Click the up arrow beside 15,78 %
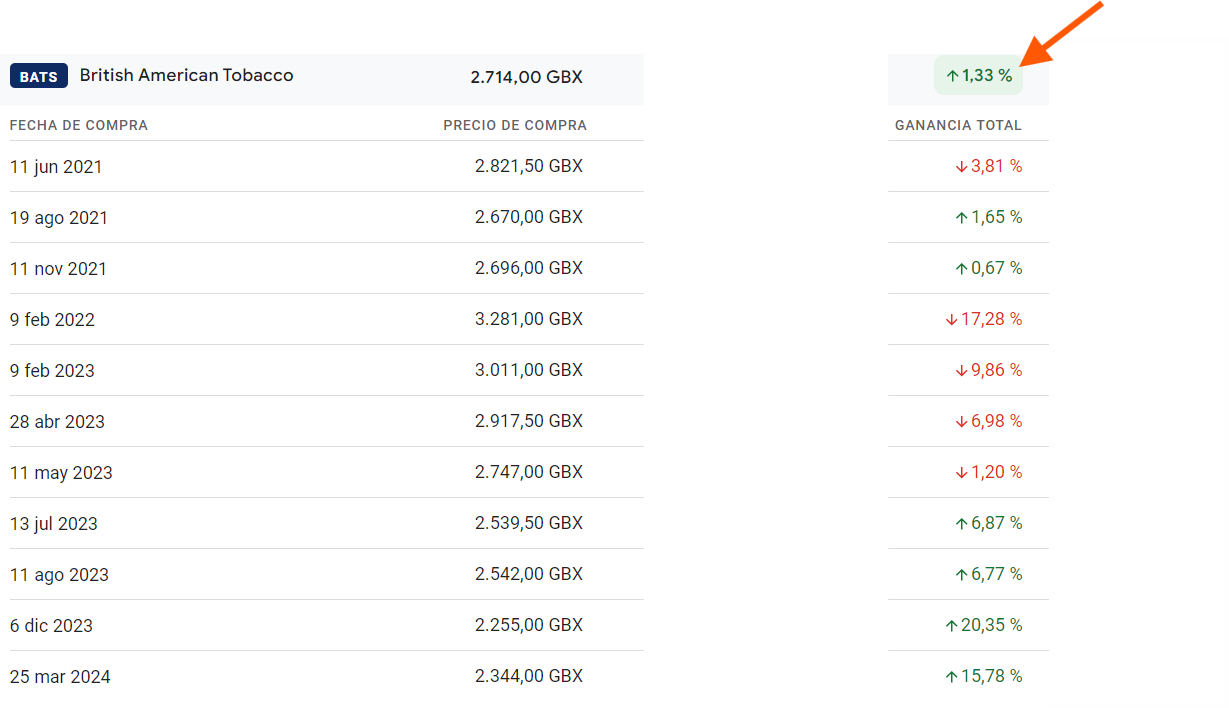The image size is (1229, 708). [x=952, y=677]
